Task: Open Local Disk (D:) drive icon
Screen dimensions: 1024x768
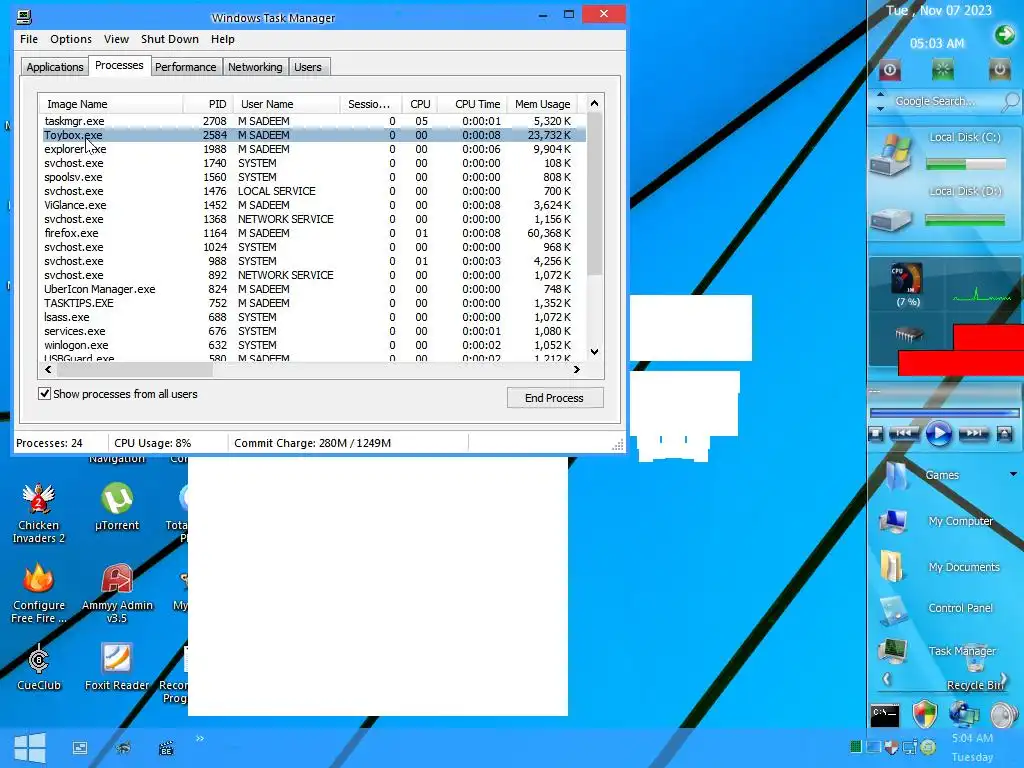Action: click(891, 219)
